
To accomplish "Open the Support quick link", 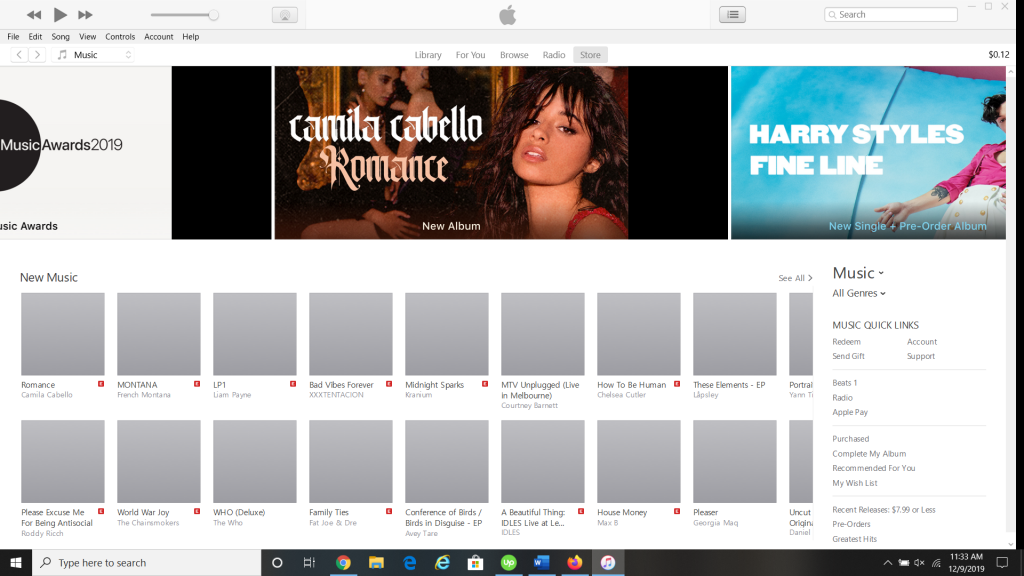I will tap(921, 356).
